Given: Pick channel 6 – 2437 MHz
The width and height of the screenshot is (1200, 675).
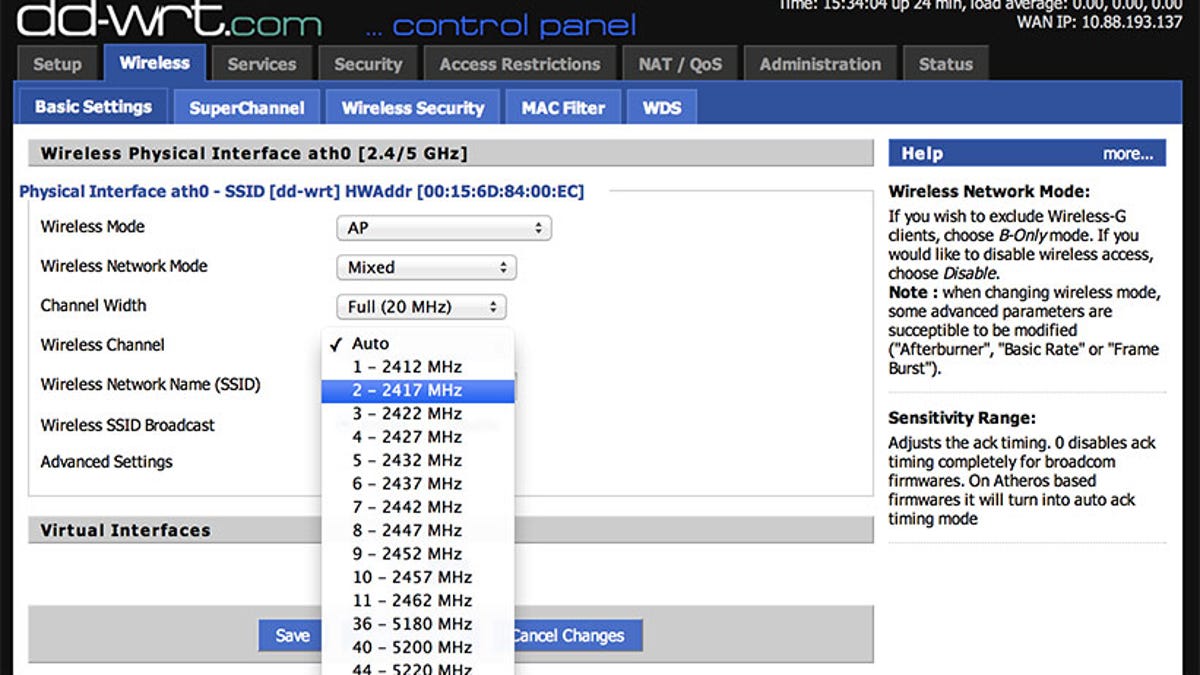Looking at the screenshot, I should click(x=418, y=484).
